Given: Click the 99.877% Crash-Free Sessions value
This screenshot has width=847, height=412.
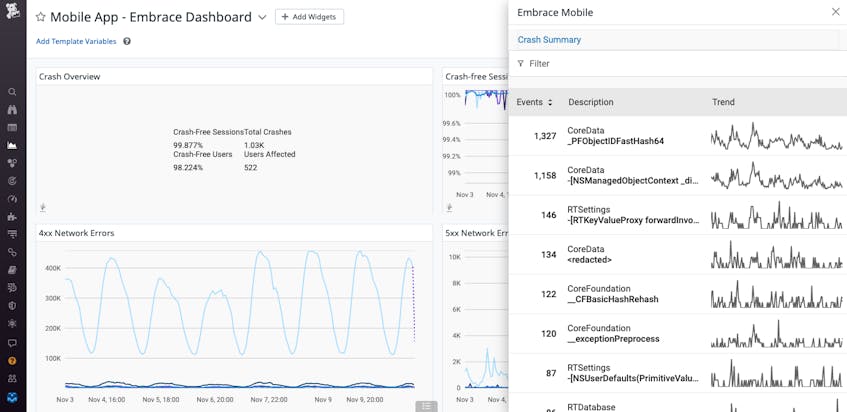Looking at the screenshot, I should click(x=188, y=145).
